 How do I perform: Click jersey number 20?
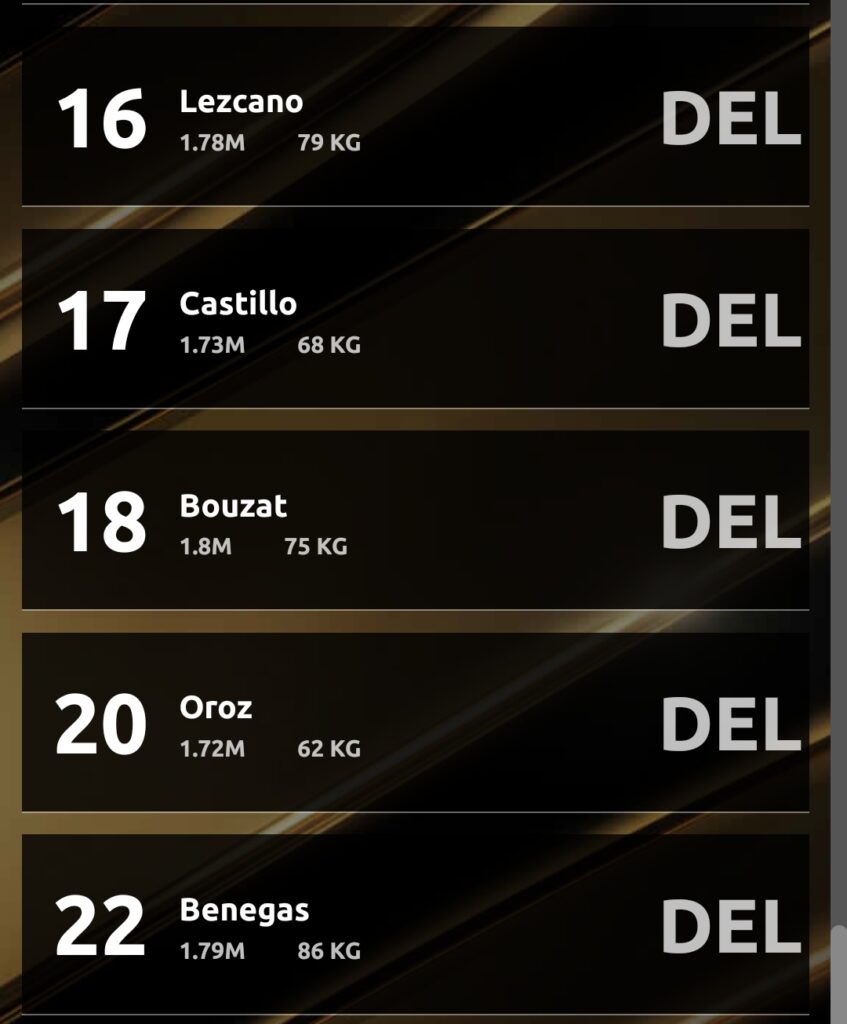tap(101, 725)
